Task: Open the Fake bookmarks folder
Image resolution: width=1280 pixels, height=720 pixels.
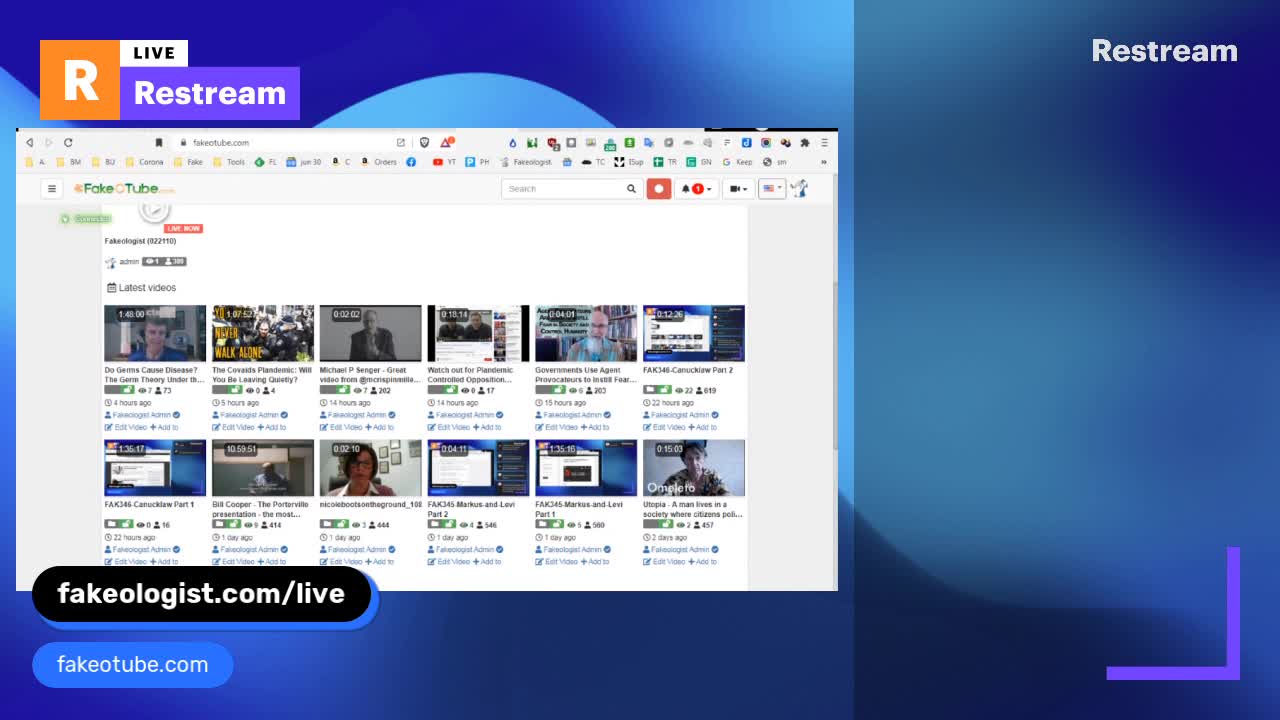Action: pos(188,162)
